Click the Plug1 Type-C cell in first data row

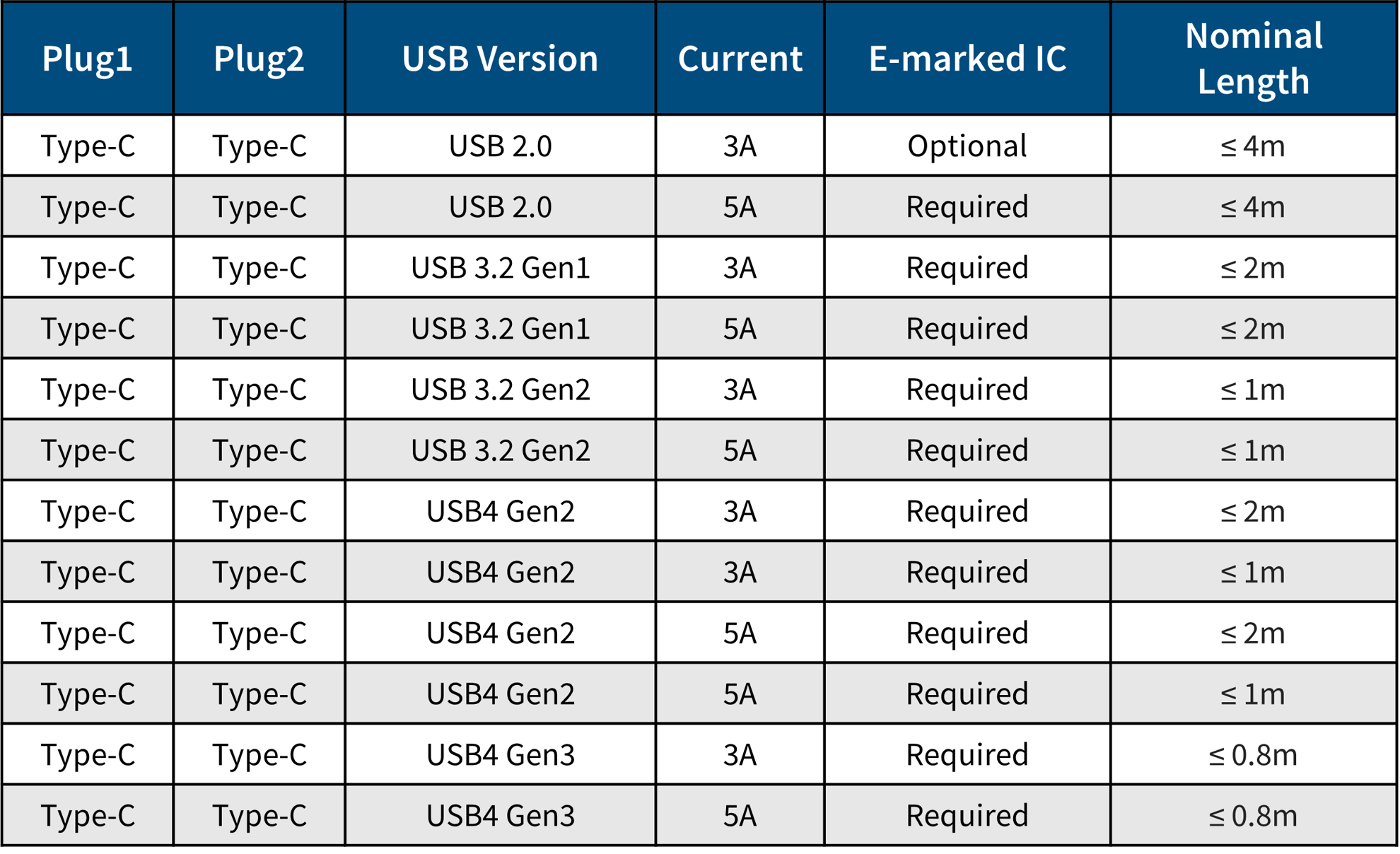pyautogui.click(x=88, y=146)
